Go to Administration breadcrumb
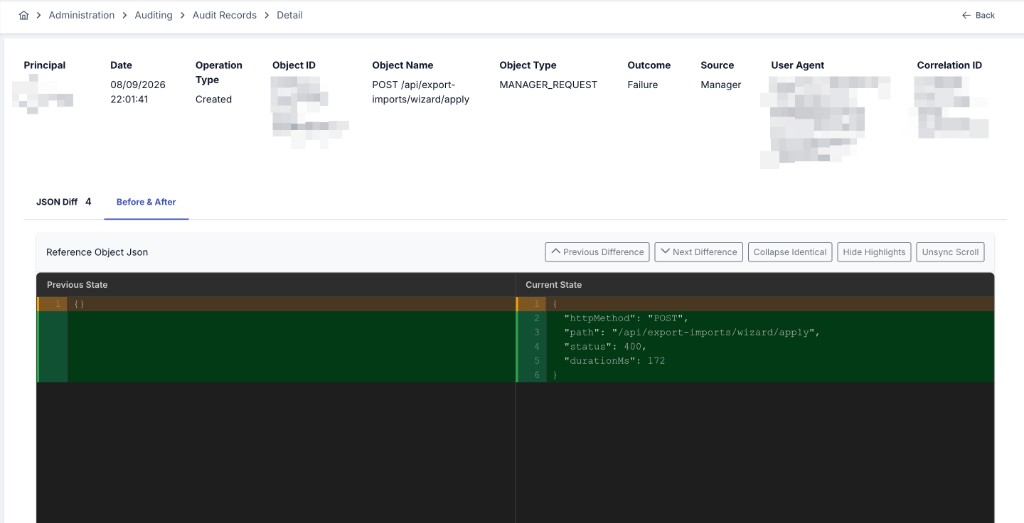 tap(82, 15)
